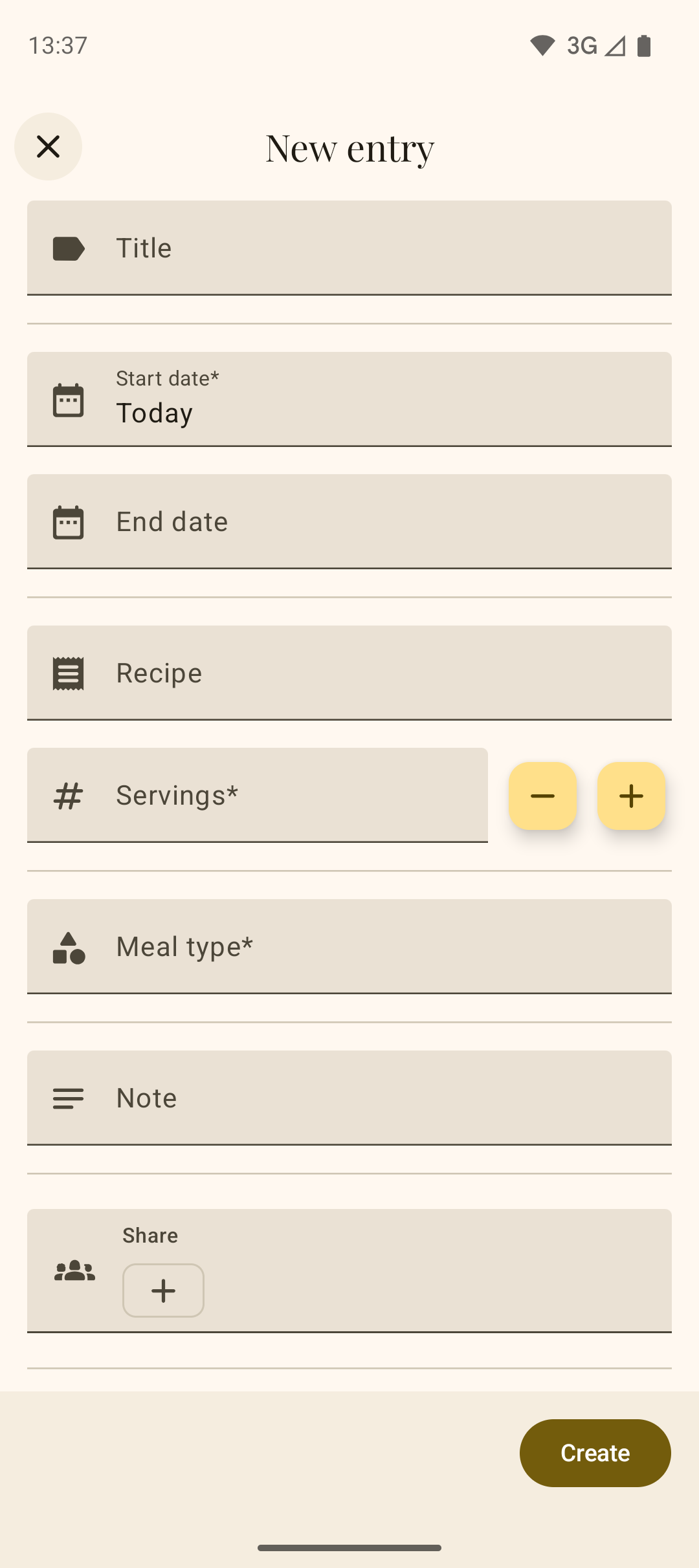Screen dimensions: 699x1568
Task: Tap the Start date calendar icon
Action: coord(68,400)
